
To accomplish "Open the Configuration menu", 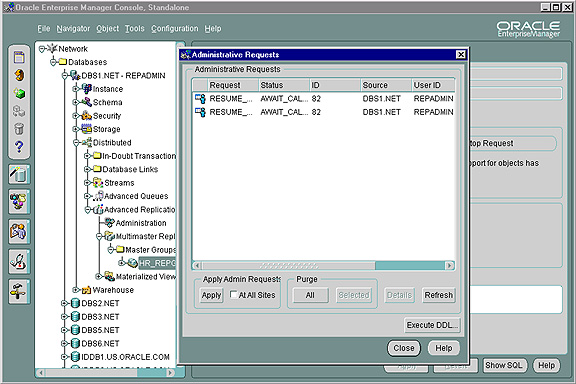I will click(x=174, y=28).
